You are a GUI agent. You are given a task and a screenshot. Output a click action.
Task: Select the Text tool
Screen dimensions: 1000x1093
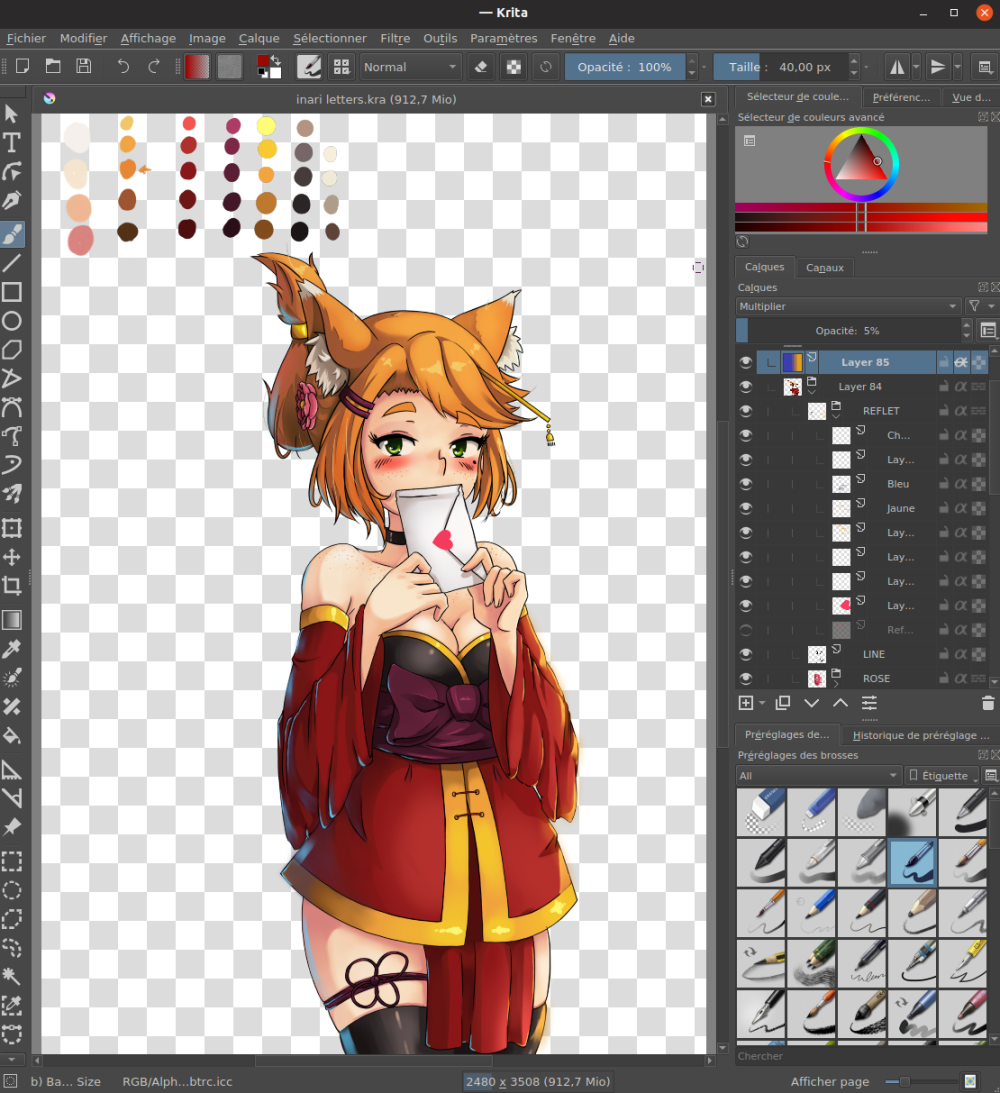tap(12, 143)
